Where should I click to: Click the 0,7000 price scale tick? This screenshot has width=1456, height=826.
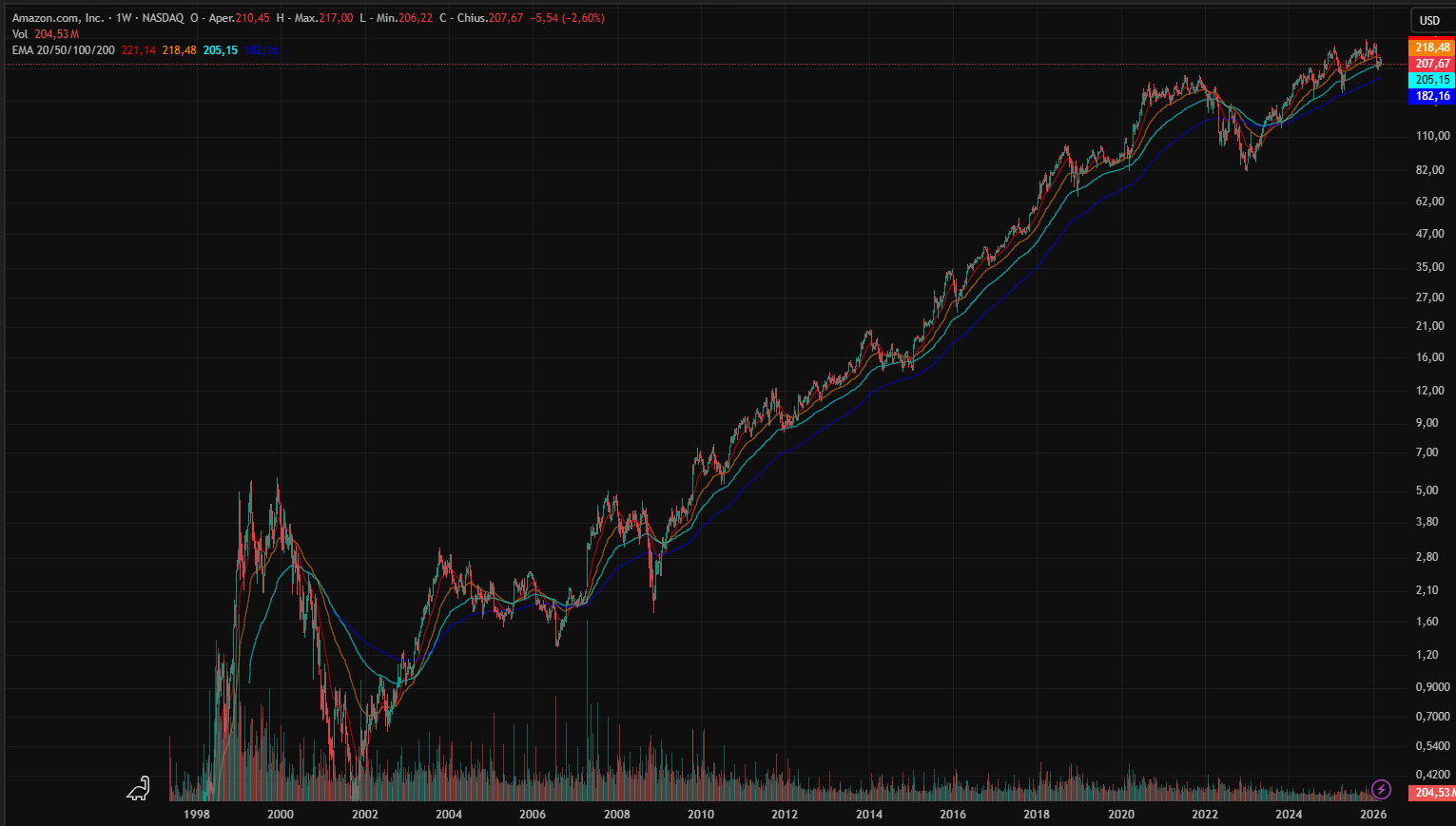pyautogui.click(x=1433, y=717)
